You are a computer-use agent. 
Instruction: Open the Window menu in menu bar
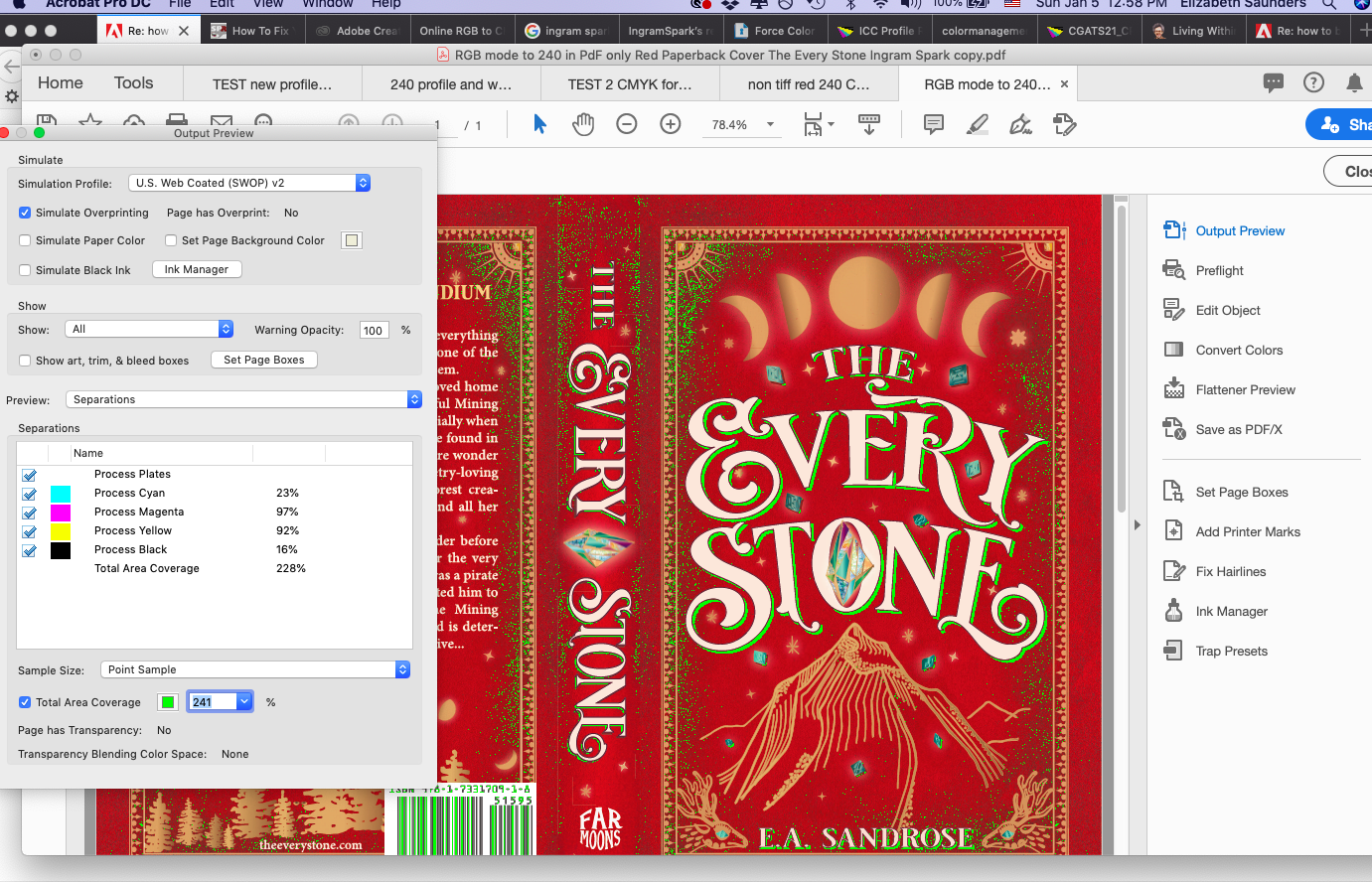tap(328, 4)
